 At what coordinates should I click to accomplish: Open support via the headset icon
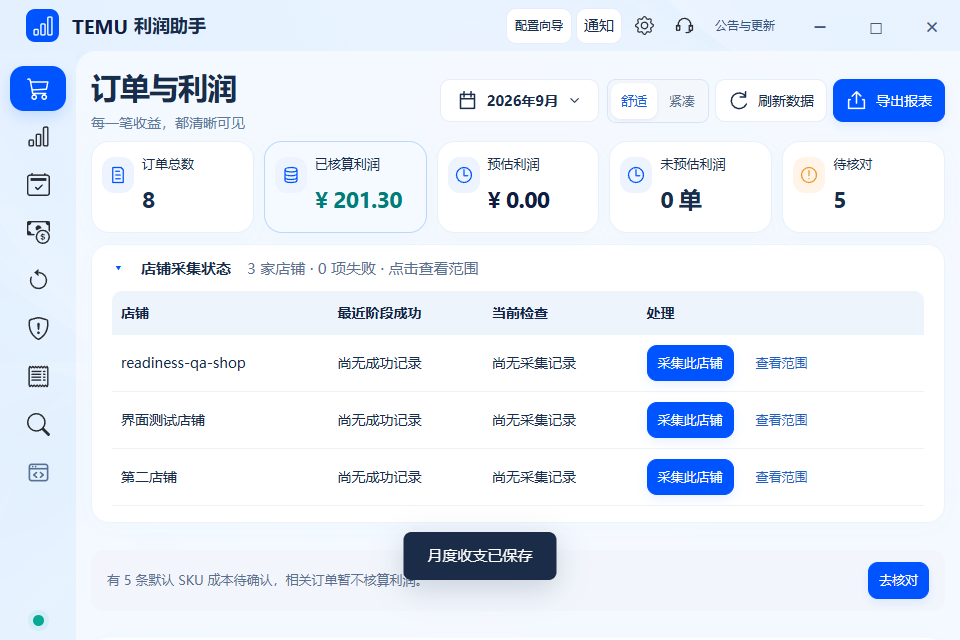[684, 26]
